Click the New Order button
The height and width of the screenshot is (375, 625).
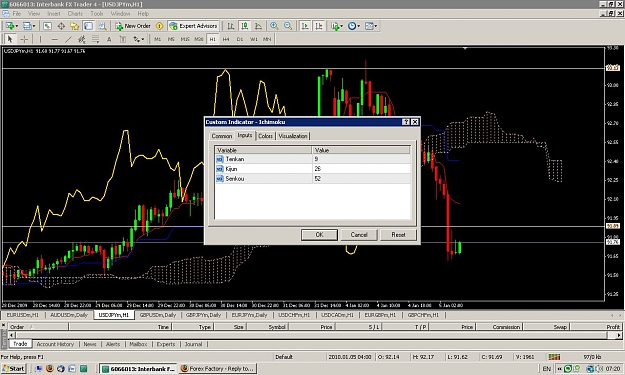point(133,26)
